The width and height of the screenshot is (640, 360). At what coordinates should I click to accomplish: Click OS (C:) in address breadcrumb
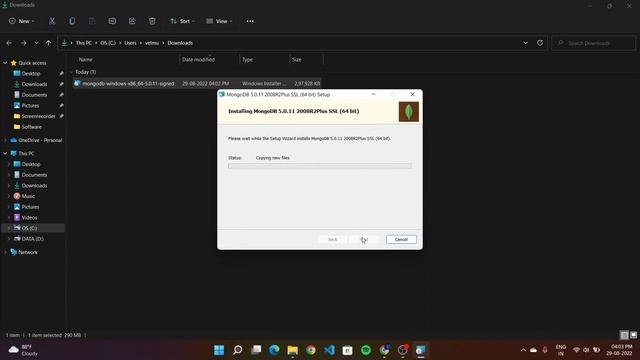coord(108,43)
